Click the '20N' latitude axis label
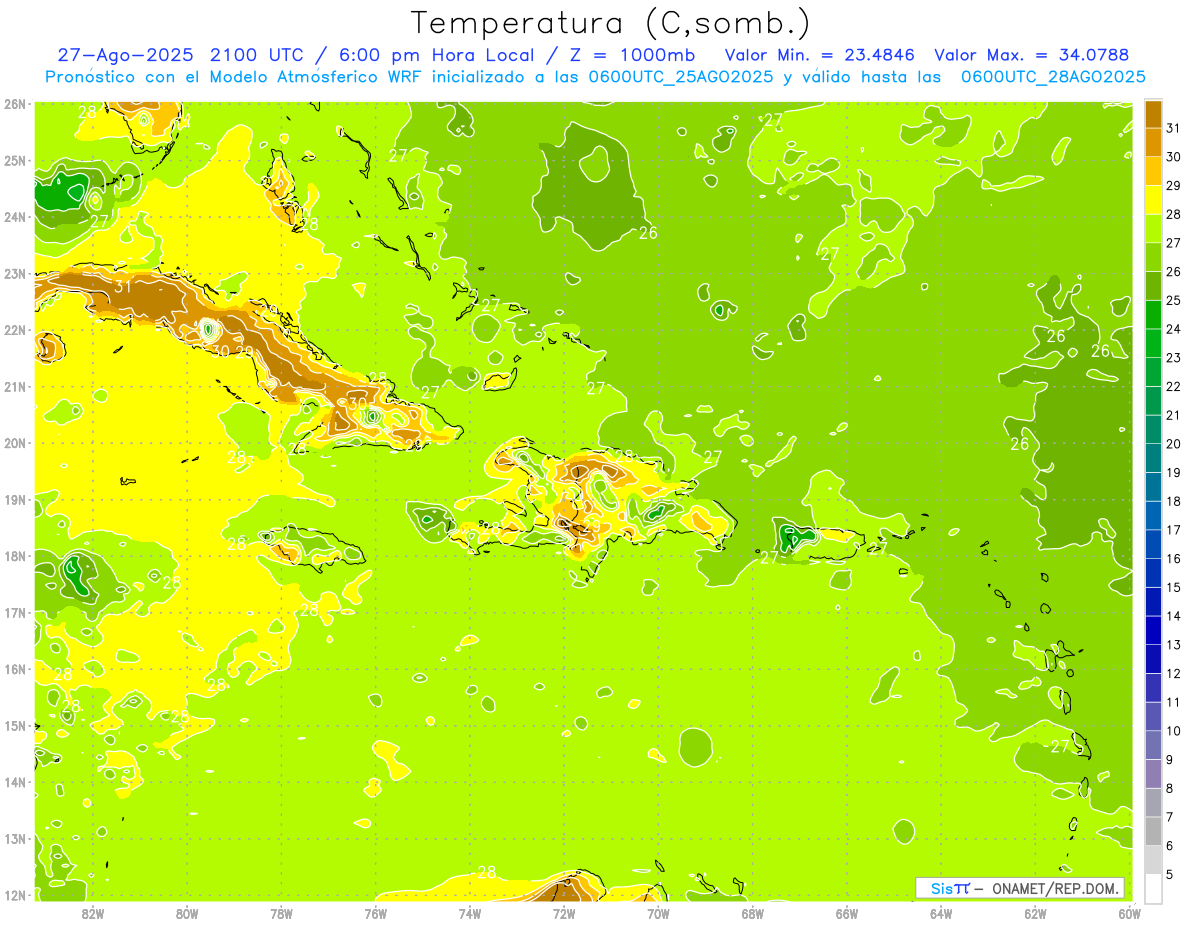 tap(15, 443)
